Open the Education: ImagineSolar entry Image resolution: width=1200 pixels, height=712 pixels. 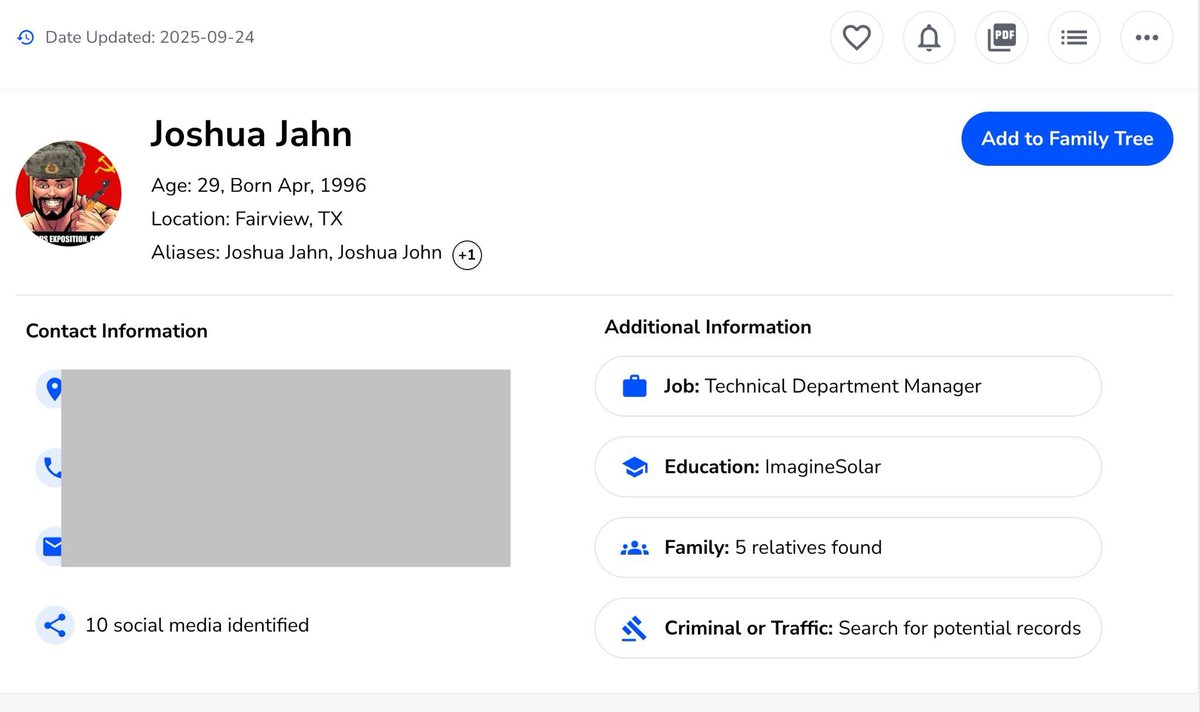[847, 467]
